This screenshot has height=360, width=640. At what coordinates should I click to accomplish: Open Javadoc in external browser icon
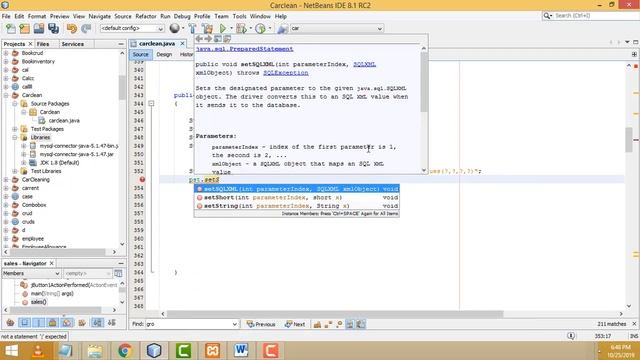coord(218,39)
